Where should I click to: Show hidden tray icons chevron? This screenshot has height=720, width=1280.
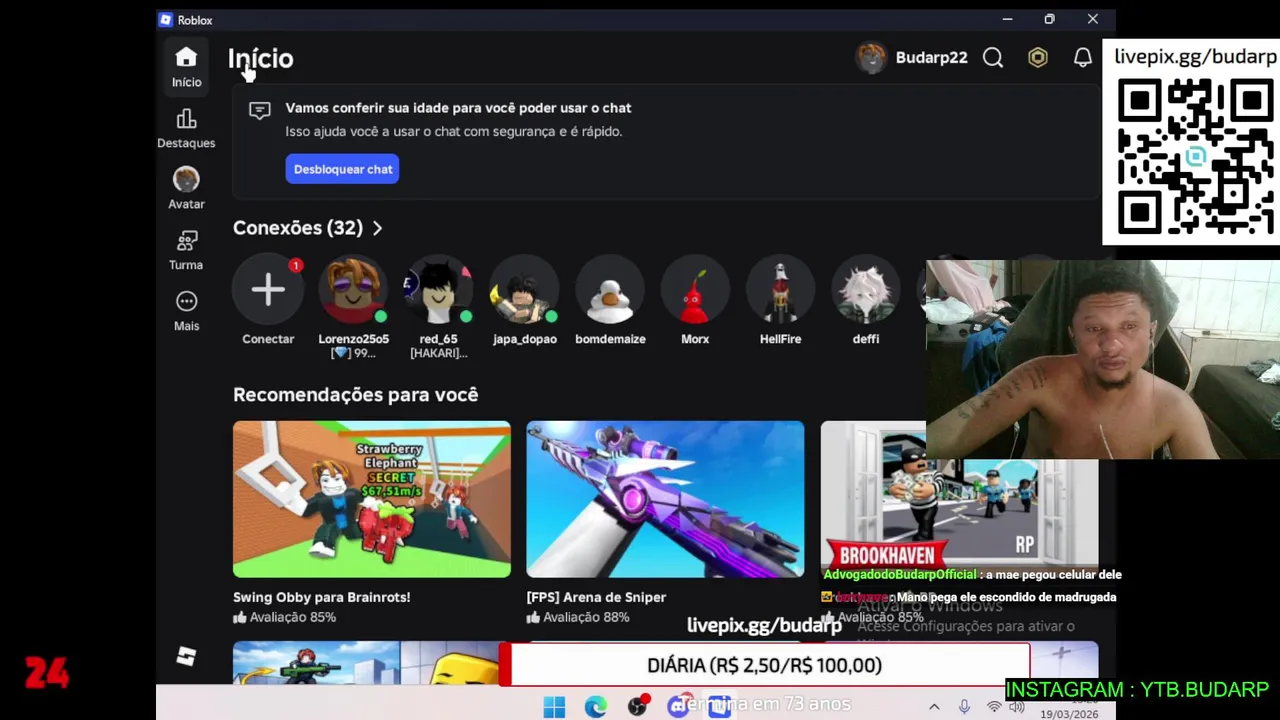coord(934,707)
